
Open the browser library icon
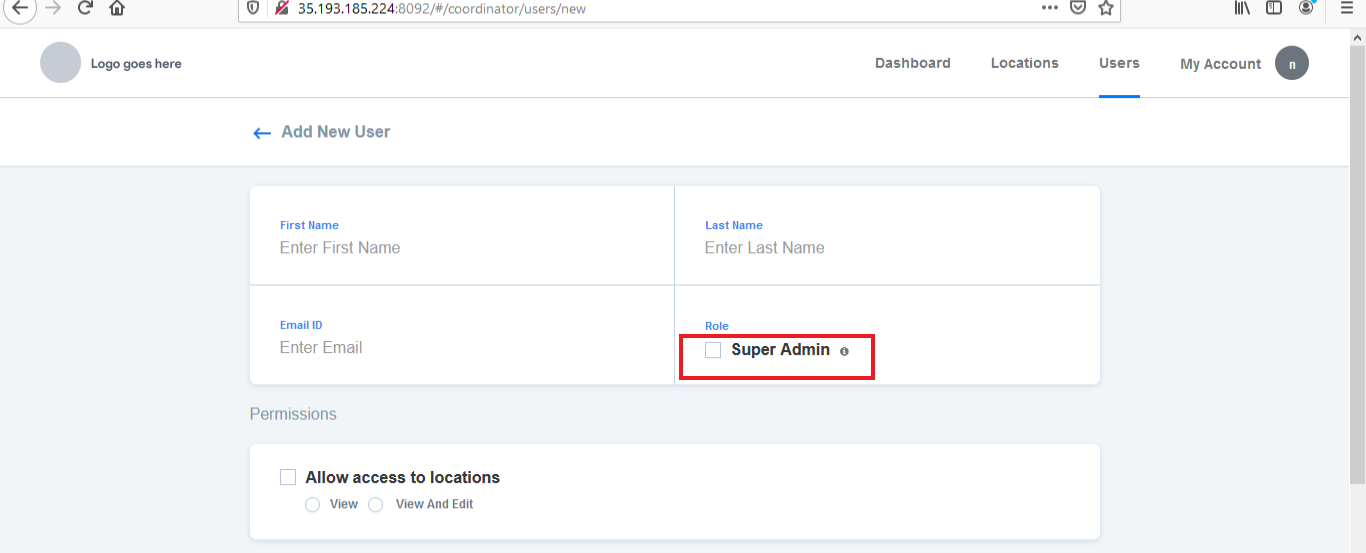coord(1243,8)
